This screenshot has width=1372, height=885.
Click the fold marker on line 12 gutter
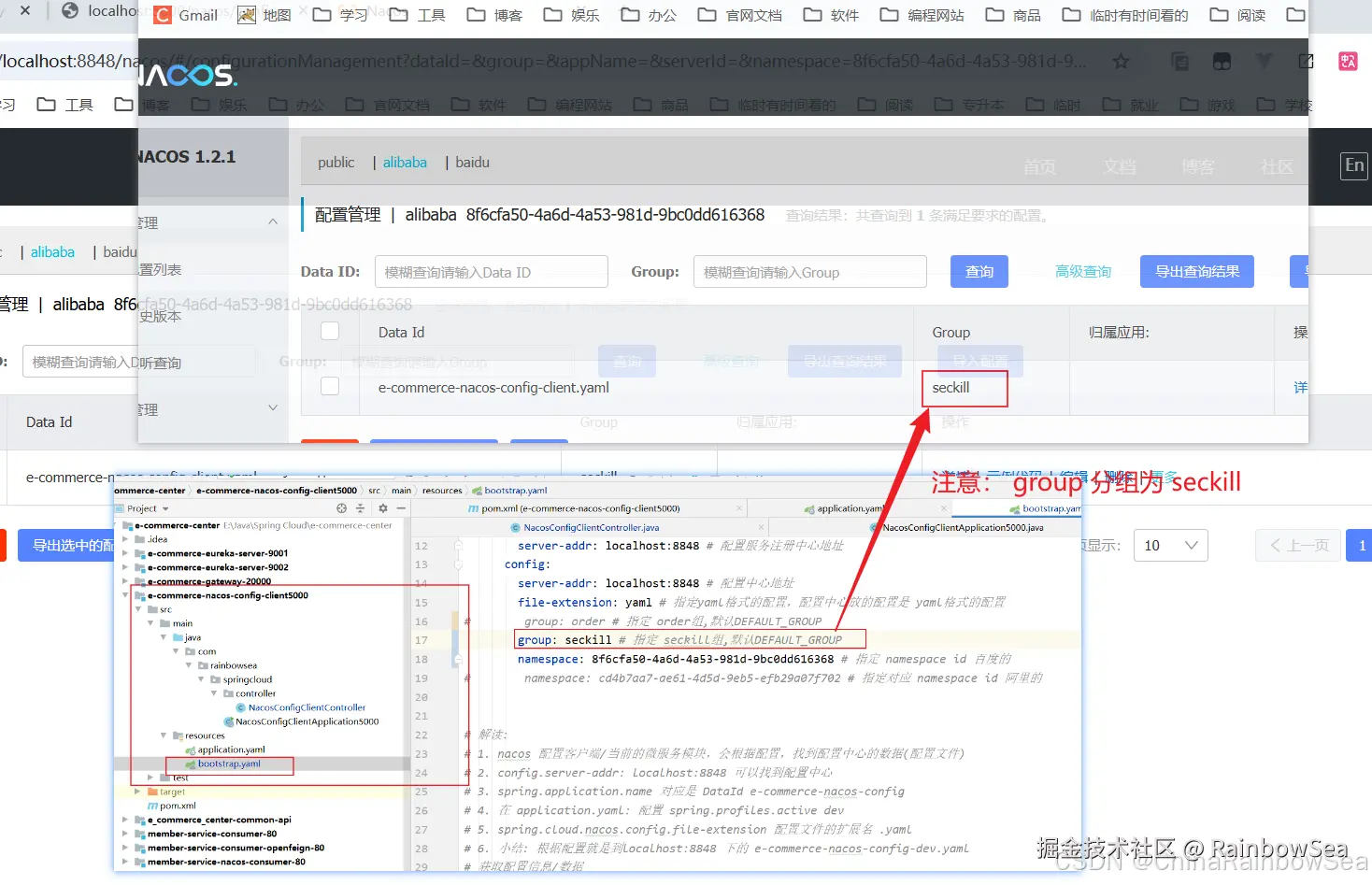pyautogui.click(x=458, y=544)
